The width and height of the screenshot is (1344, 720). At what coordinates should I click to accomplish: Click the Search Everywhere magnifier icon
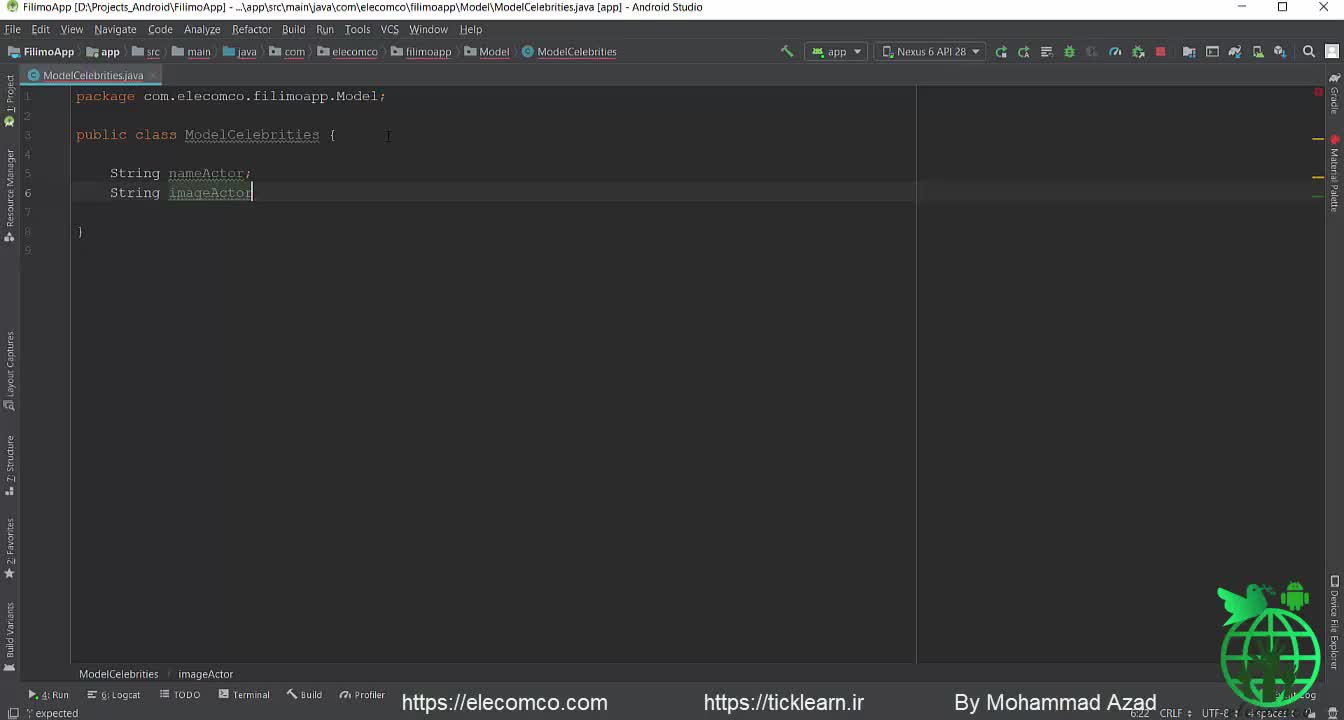coord(1308,52)
